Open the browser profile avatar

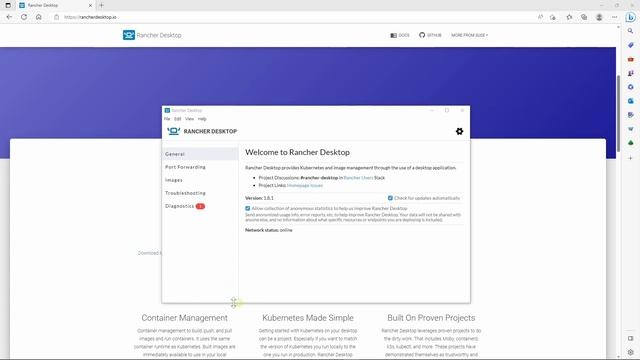[599, 17]
